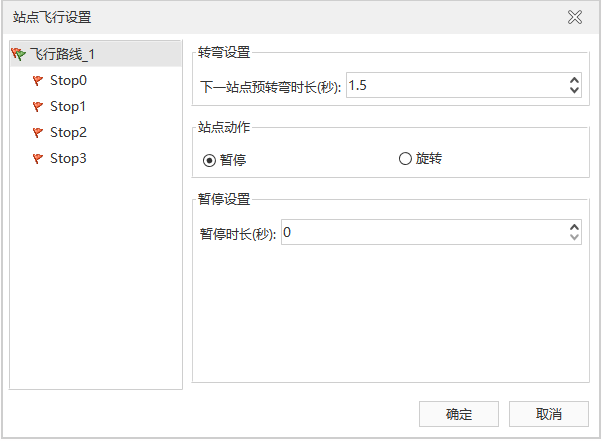Decrease 暂停时长 using the down arrow

(574, 238)
